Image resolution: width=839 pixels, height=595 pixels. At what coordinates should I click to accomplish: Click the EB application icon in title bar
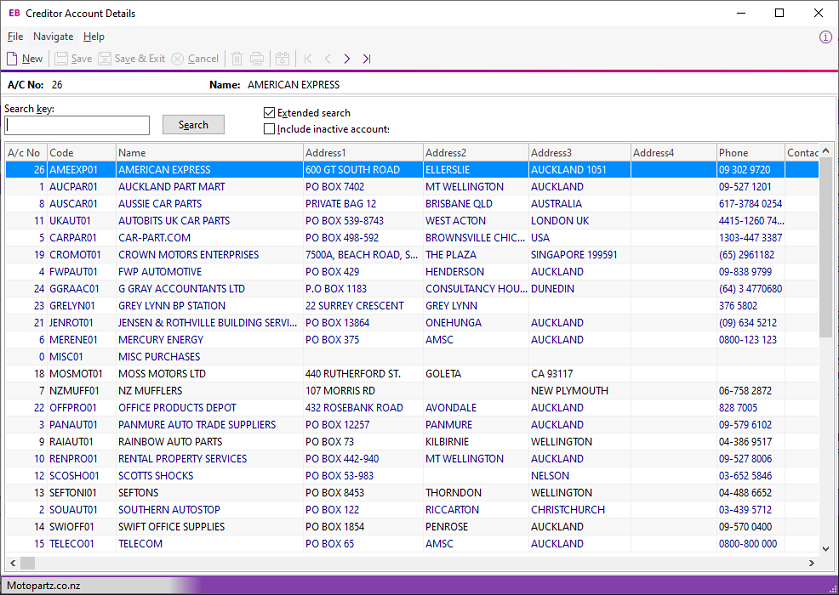tap(14, 13)
